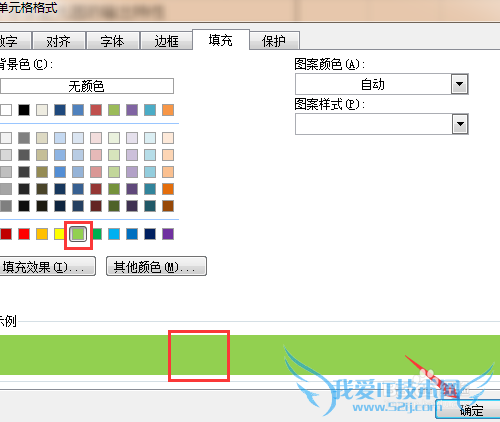Choose lightest peach tint in orange column
The height and width of the screenshot is (422, 500).
click(x=168, y=138)
